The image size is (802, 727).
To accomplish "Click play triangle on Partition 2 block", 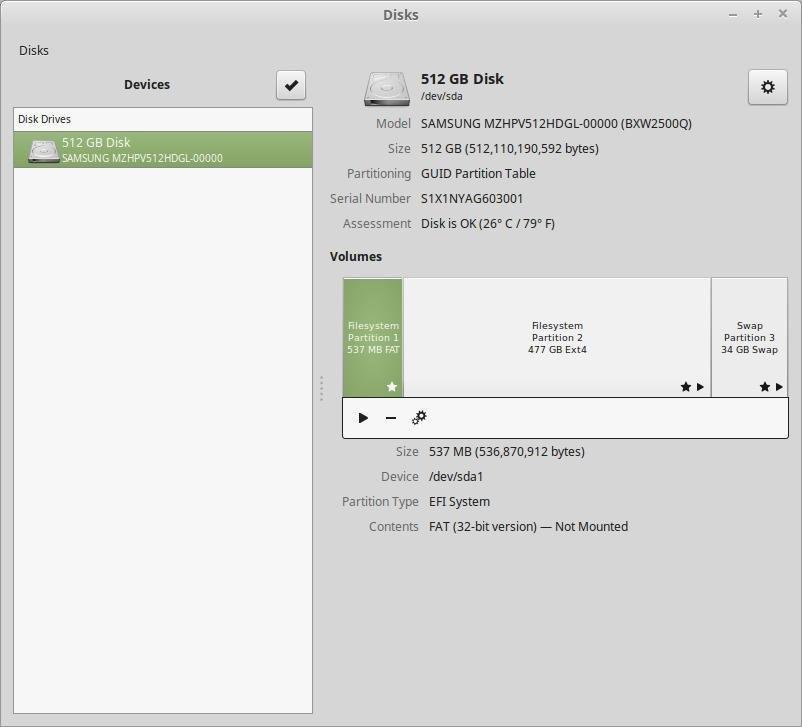I will pos(700,387).
